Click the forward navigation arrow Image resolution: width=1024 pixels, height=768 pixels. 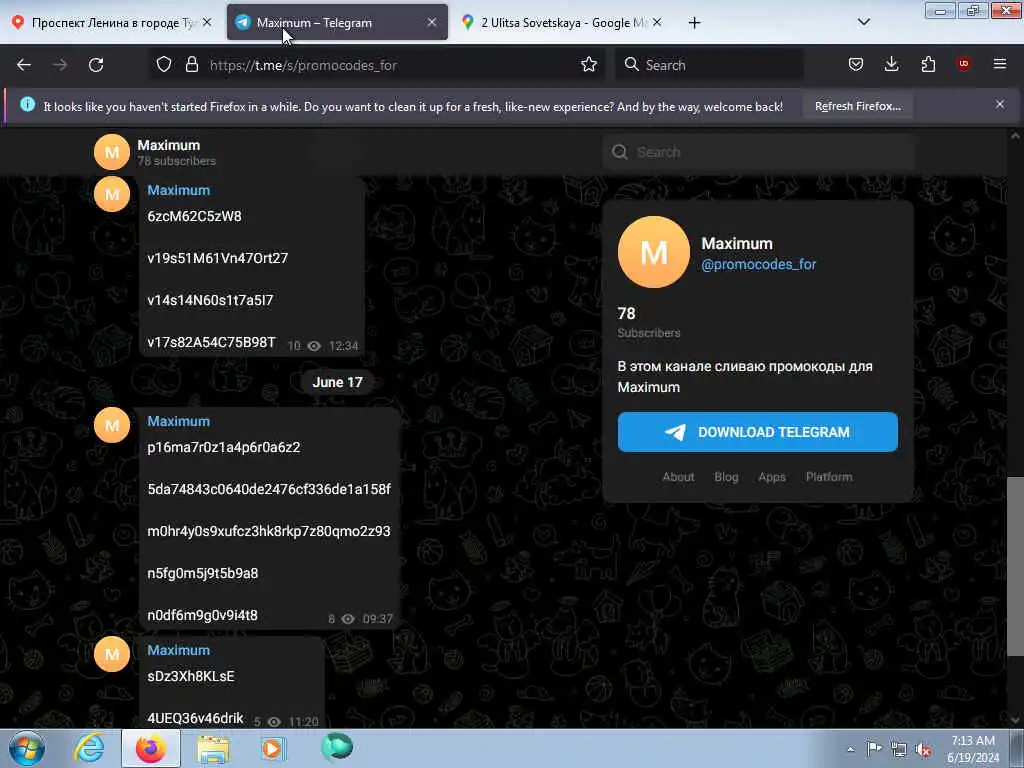click(x=59, y=65)
